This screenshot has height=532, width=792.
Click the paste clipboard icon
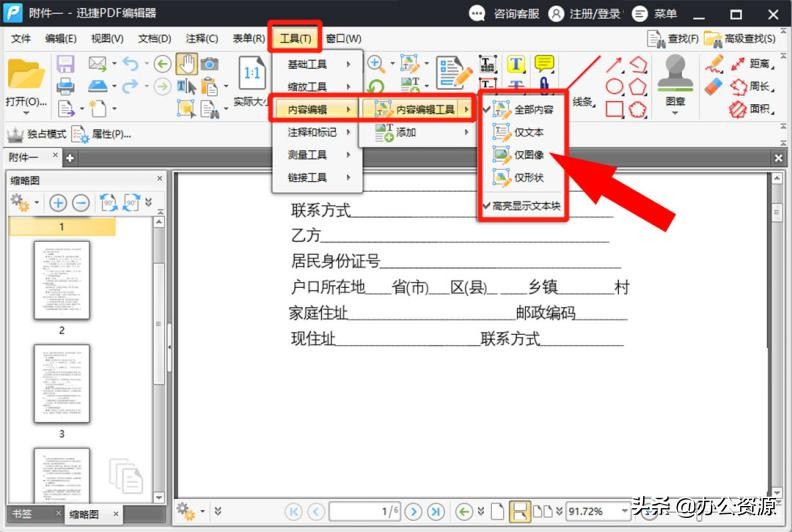[209, 86]
